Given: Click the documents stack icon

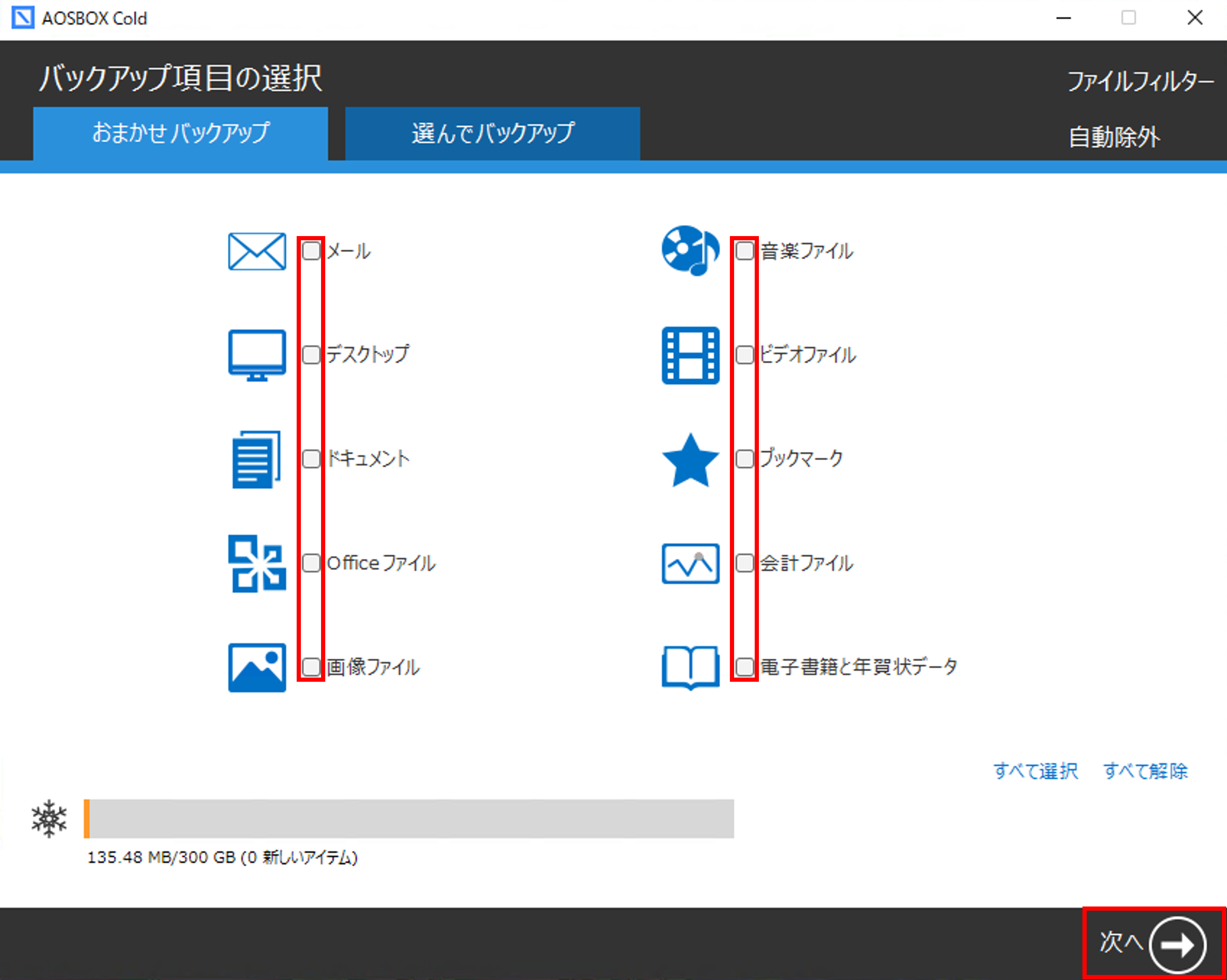Looking at the screenshot, I should tap(257, 459).
